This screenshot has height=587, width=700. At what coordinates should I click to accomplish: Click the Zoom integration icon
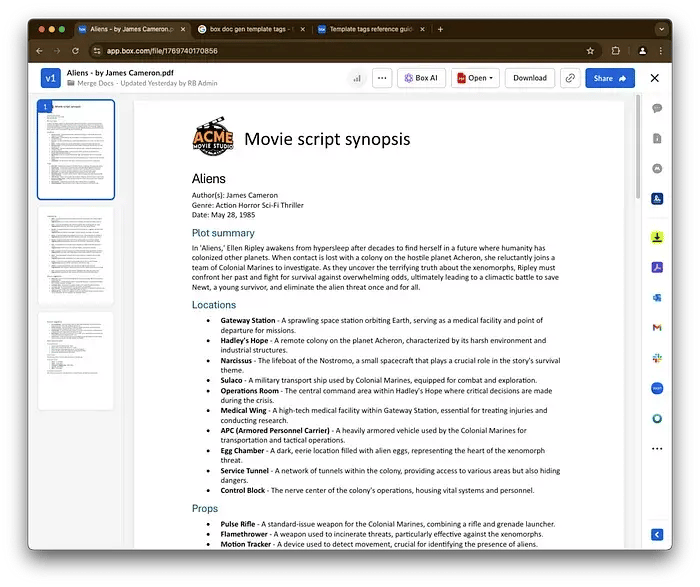(657, 388)
